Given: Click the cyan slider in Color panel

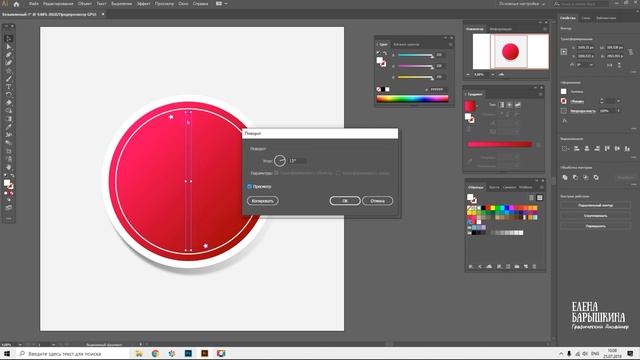Looking at the screenshot, I should [415, 55].
